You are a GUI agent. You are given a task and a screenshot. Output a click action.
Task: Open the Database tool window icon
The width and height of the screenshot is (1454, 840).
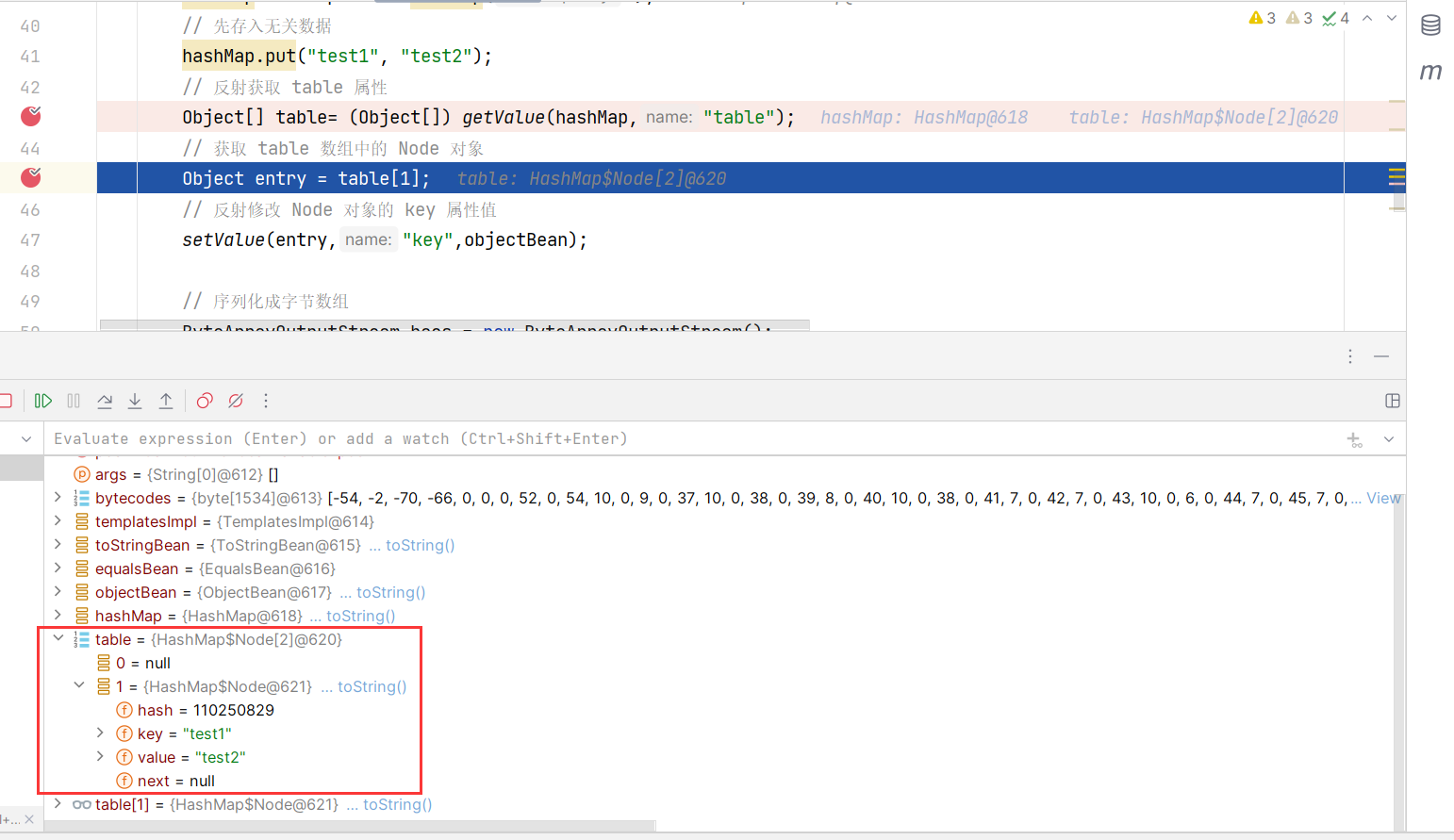point(1430,25)
